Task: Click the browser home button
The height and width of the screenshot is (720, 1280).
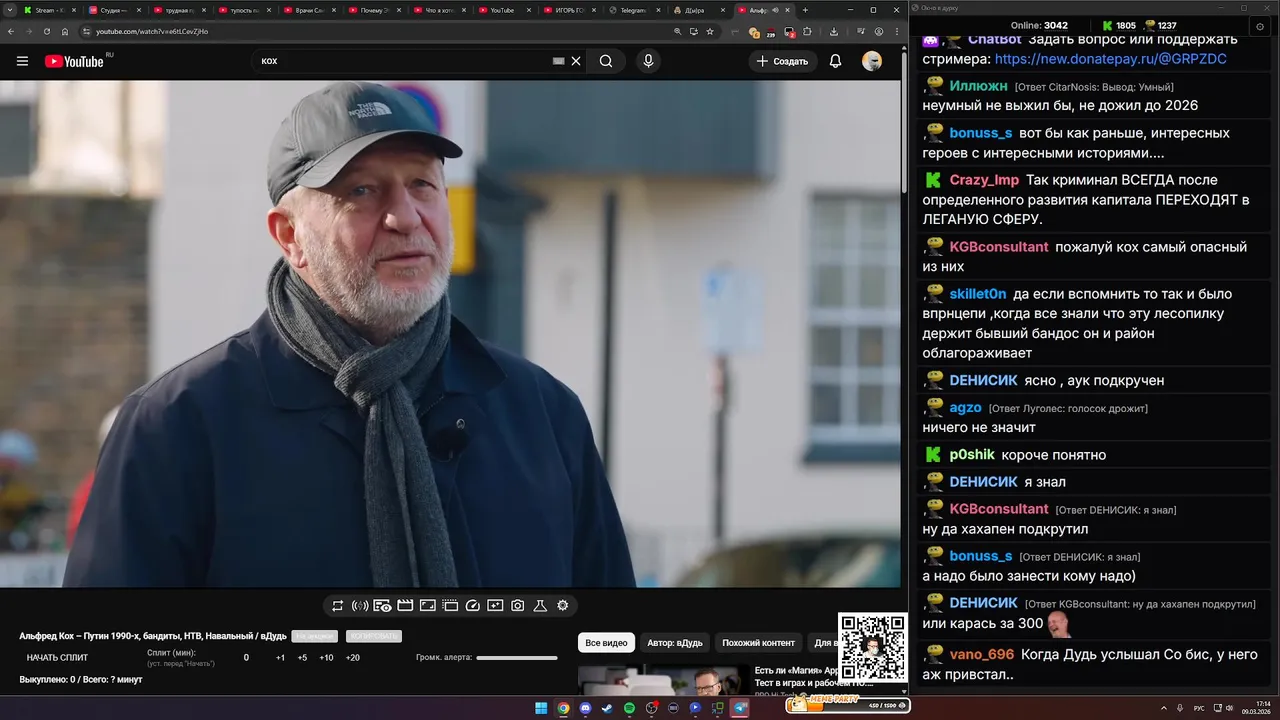Action: 65,31
